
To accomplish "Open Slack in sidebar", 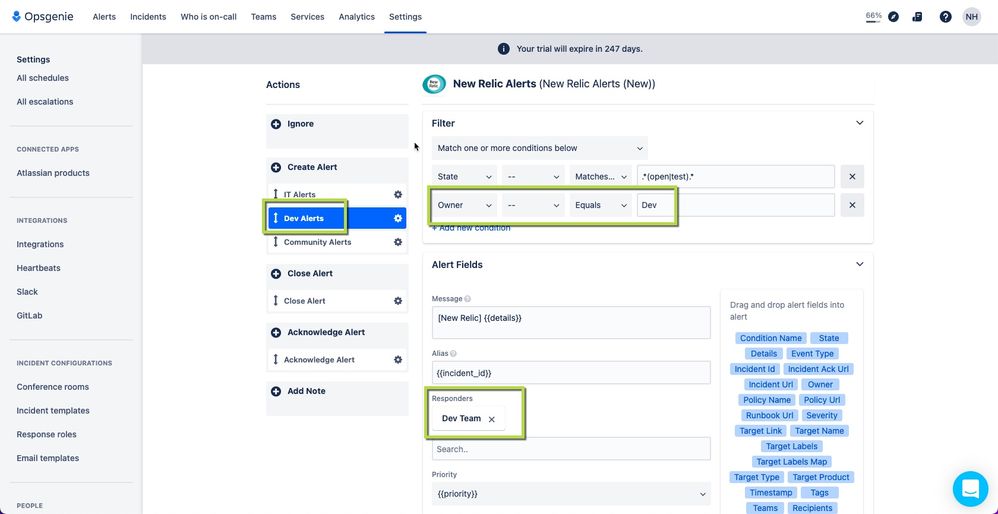I will pyautogui.click(x=27, y=292).
